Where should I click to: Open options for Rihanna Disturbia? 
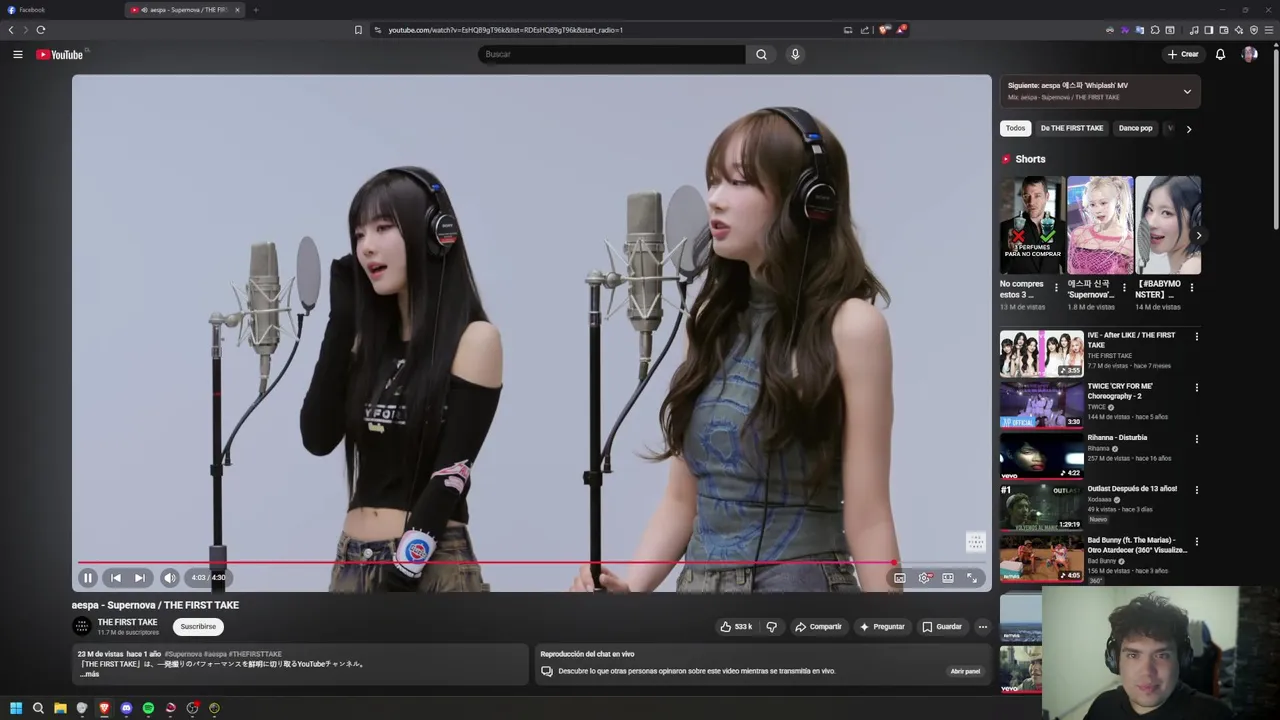(1196, 439)
